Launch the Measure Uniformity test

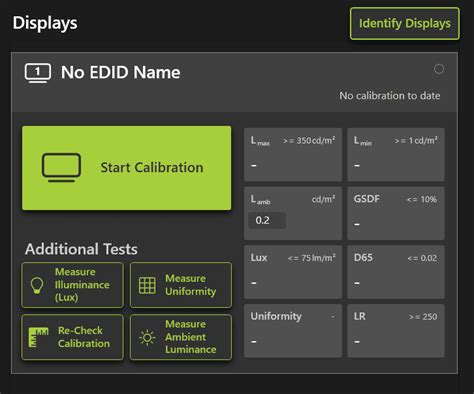(x=181, y=285)
